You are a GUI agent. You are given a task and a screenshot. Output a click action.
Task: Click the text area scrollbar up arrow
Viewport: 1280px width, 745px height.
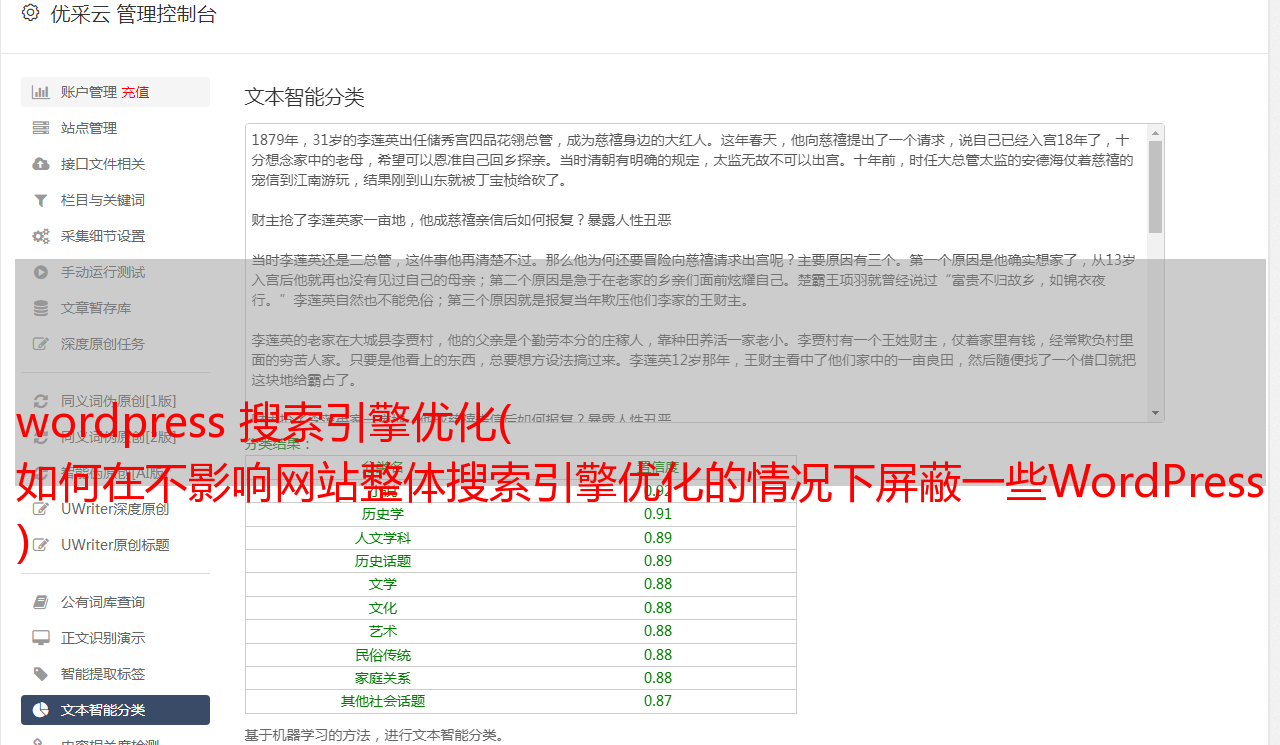click(x=1156, y=133)
